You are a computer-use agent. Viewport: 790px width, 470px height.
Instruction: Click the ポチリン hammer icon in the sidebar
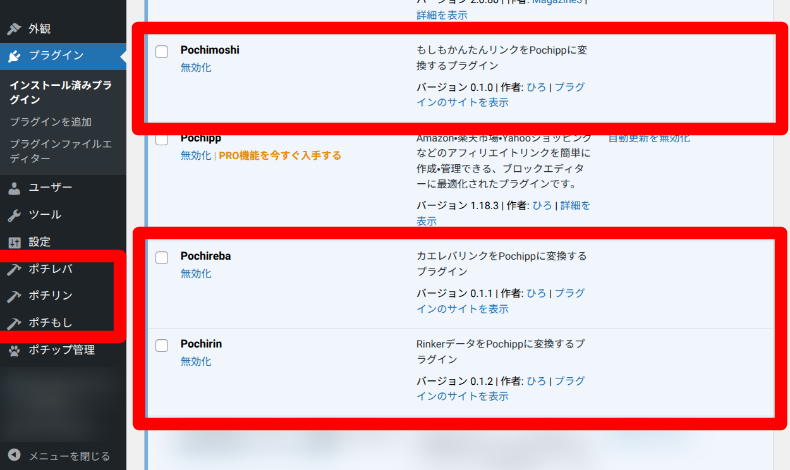[14, 296]
